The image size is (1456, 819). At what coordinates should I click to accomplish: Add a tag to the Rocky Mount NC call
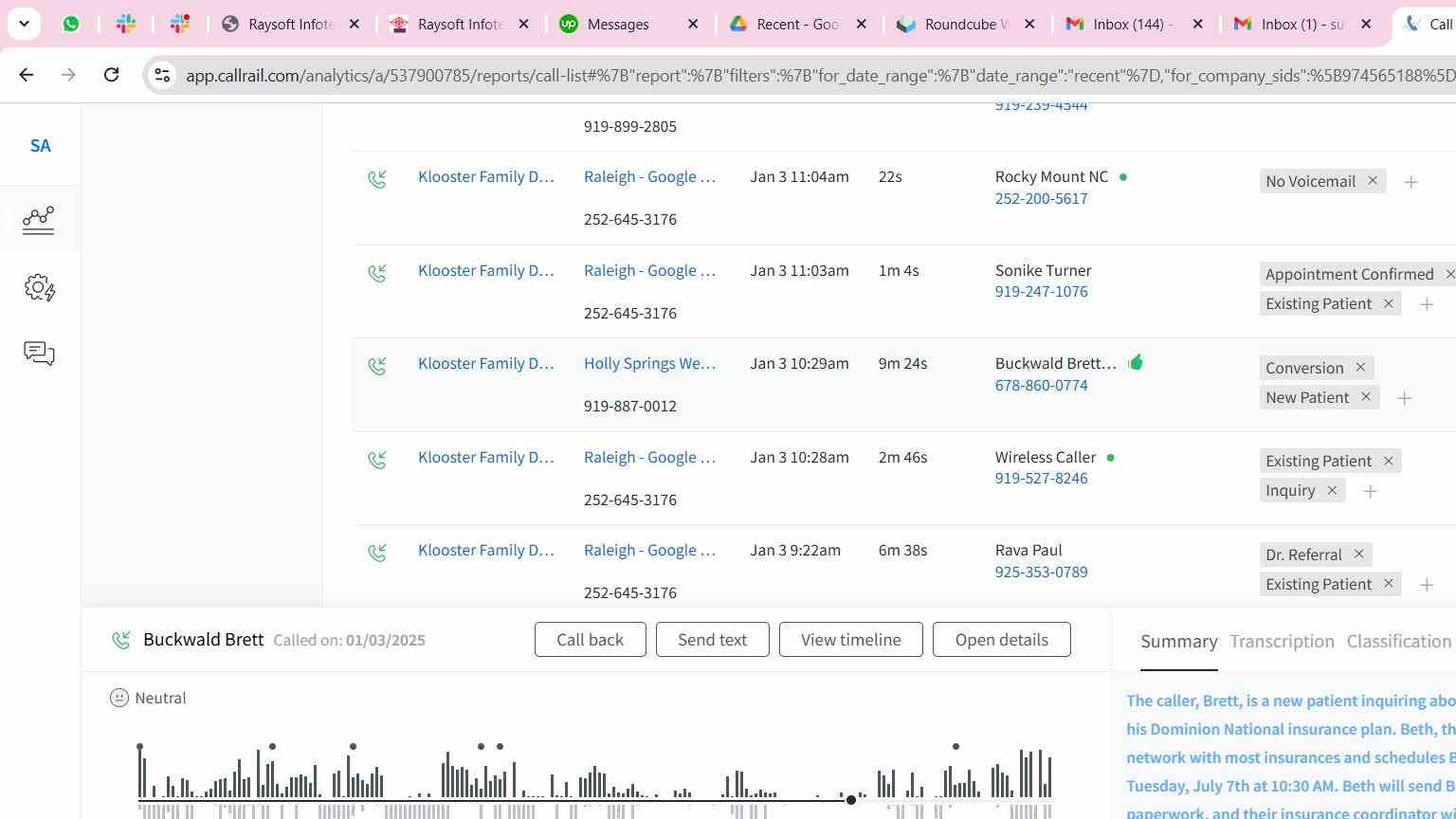[1410, 181]
